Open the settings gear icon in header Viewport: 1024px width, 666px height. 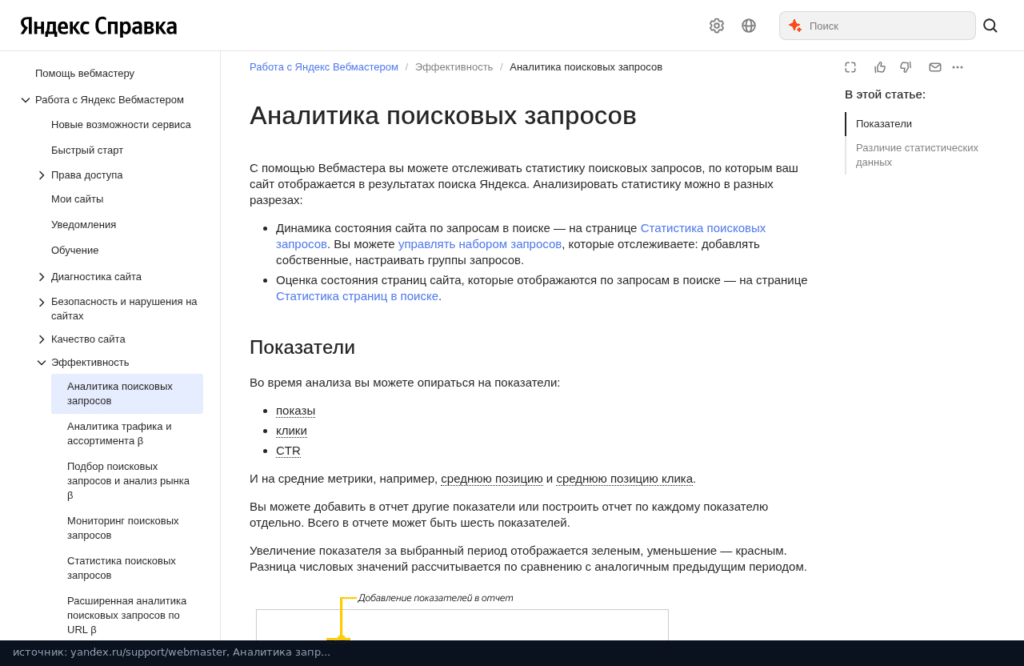[716, 25]
